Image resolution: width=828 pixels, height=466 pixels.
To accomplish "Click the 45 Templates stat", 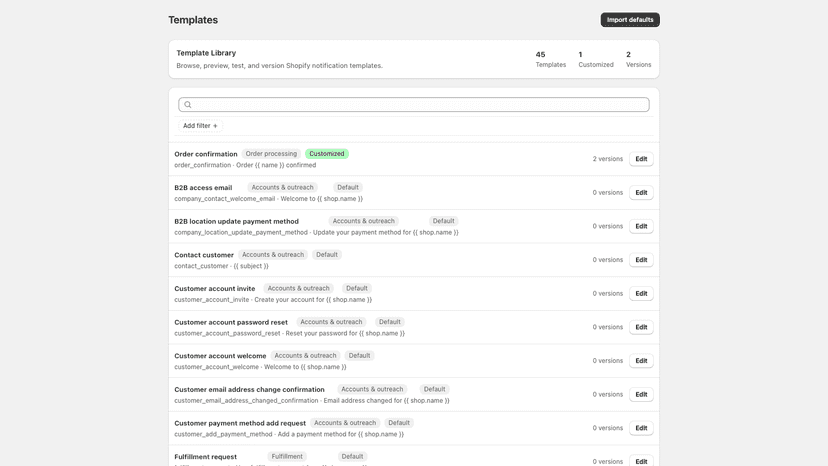I will (x=551, y=59).
